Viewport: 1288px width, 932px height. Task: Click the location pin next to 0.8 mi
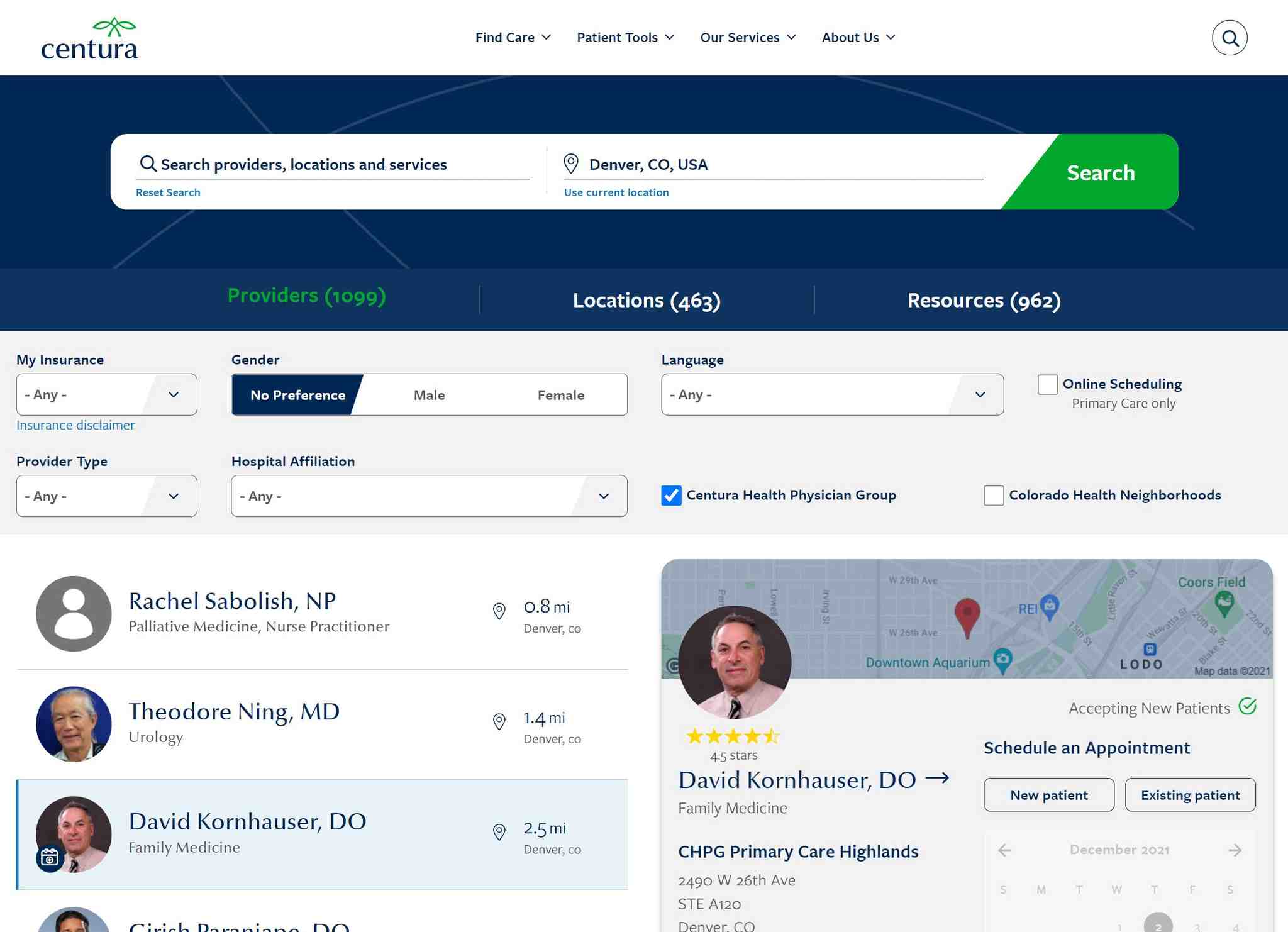[499, 611]
